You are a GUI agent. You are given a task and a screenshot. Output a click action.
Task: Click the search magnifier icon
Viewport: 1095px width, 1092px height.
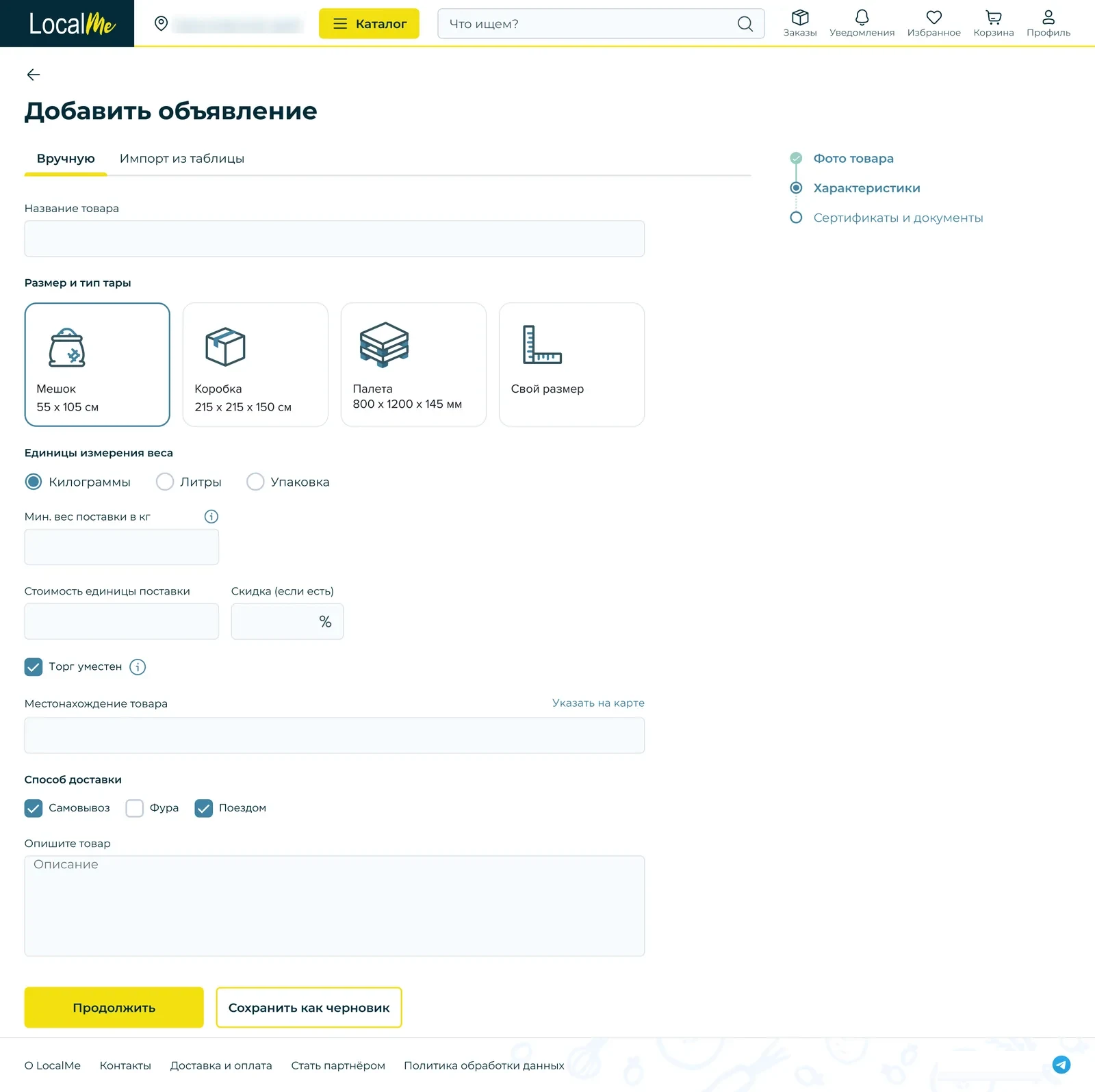pyautogui.click(x=745, y=24)
